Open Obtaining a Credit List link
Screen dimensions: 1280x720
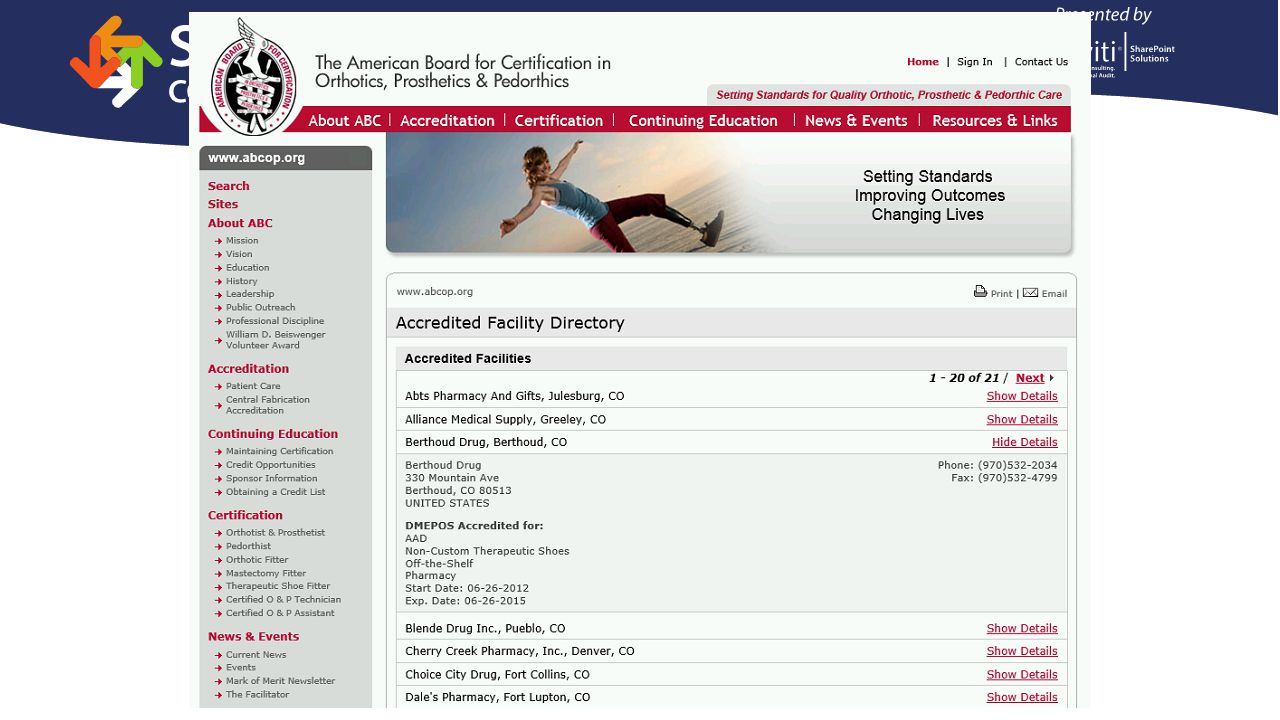(275, 492)
